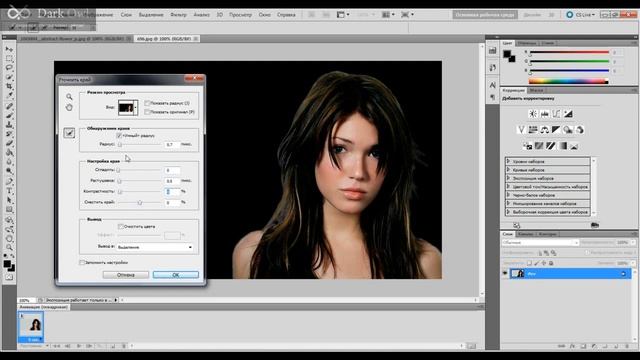This screenshot has height=360, width=640.
Task: Add a Channel Mixer adjustment
Action: tap(580, 130)
